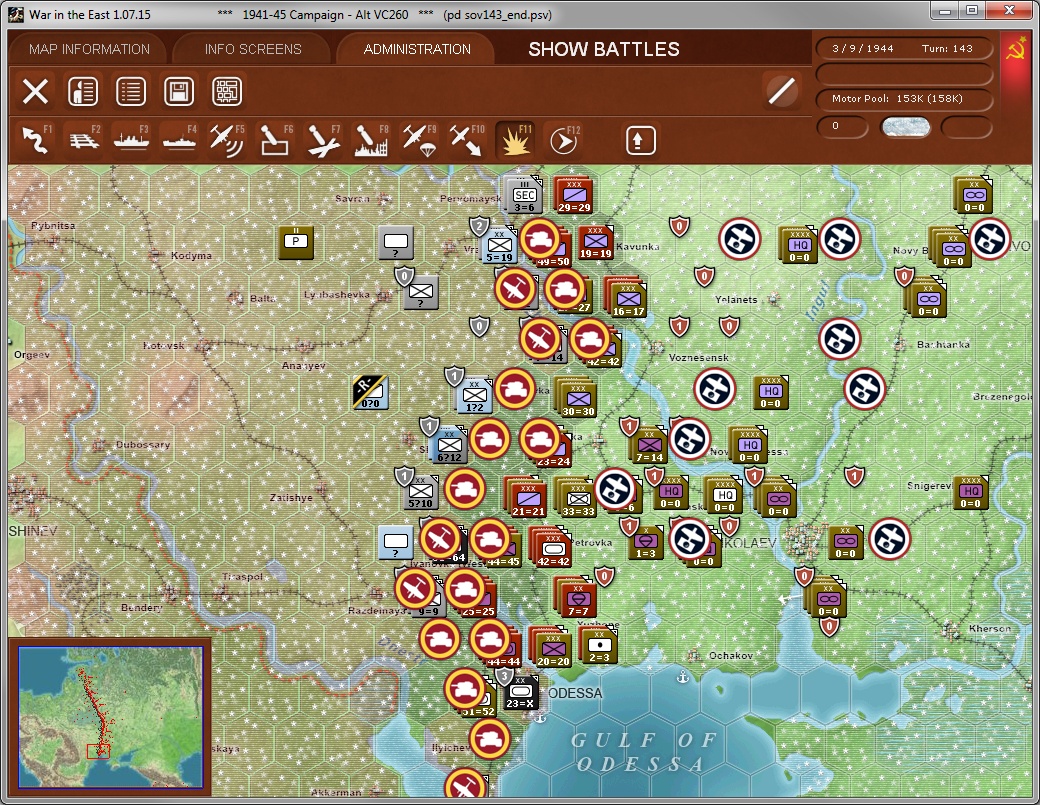Click the small field showing 0
1040x805 pixels.
[x=841, y=127]
